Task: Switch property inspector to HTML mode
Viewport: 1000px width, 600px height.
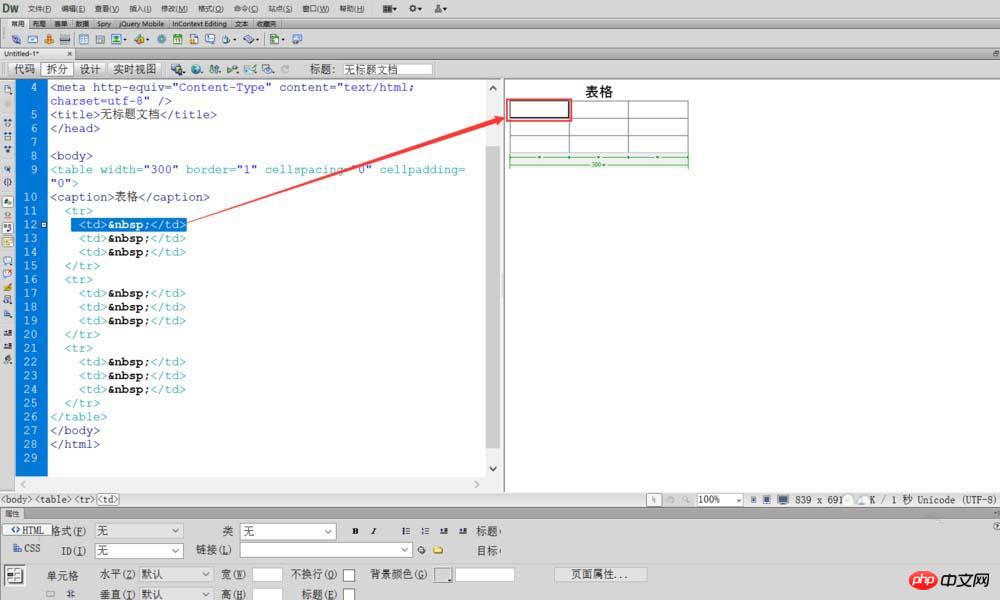Action: [27, 530]
